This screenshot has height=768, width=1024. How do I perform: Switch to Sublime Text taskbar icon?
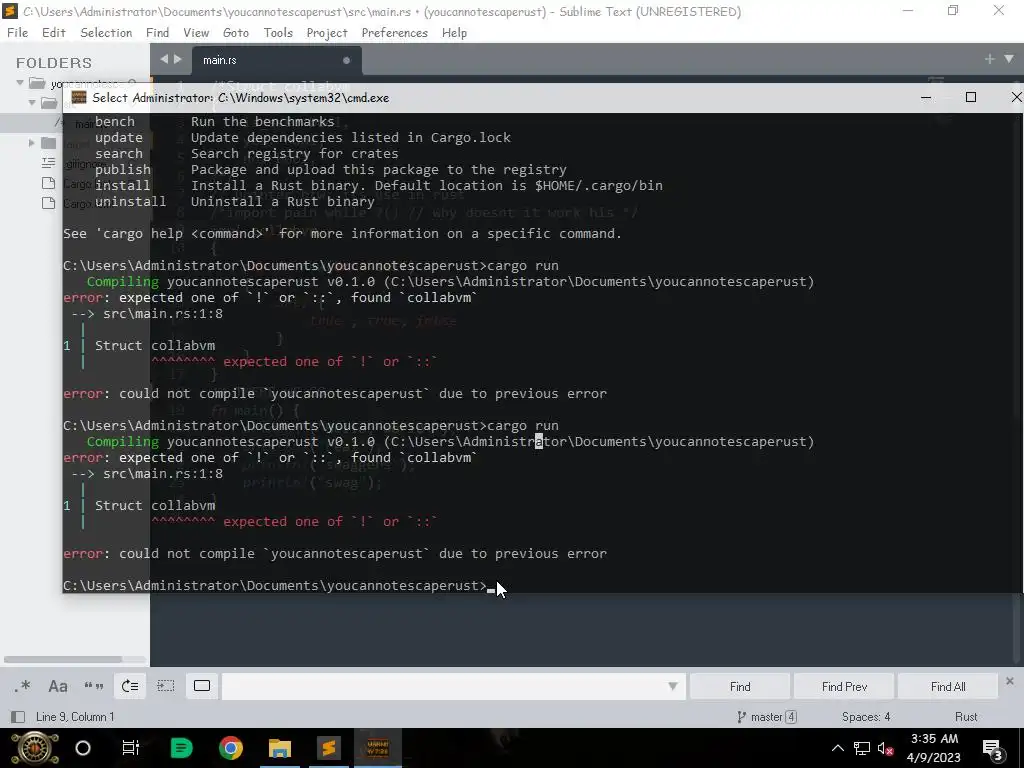coord(328,748)
